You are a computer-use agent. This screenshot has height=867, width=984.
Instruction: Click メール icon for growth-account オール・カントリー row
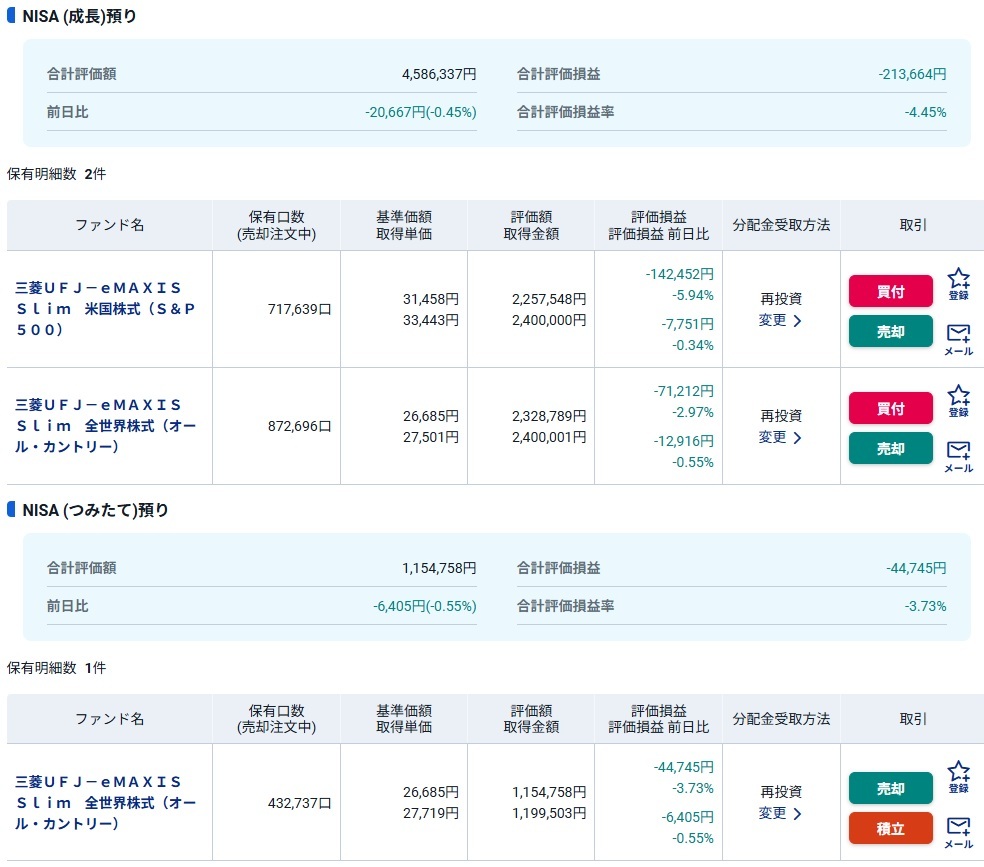coord(958,457)
